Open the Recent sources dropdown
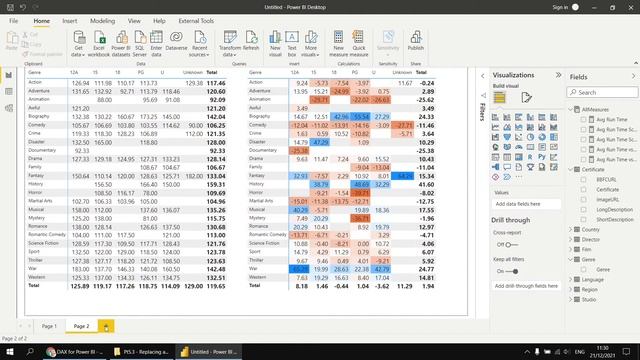 pos(199,44)
